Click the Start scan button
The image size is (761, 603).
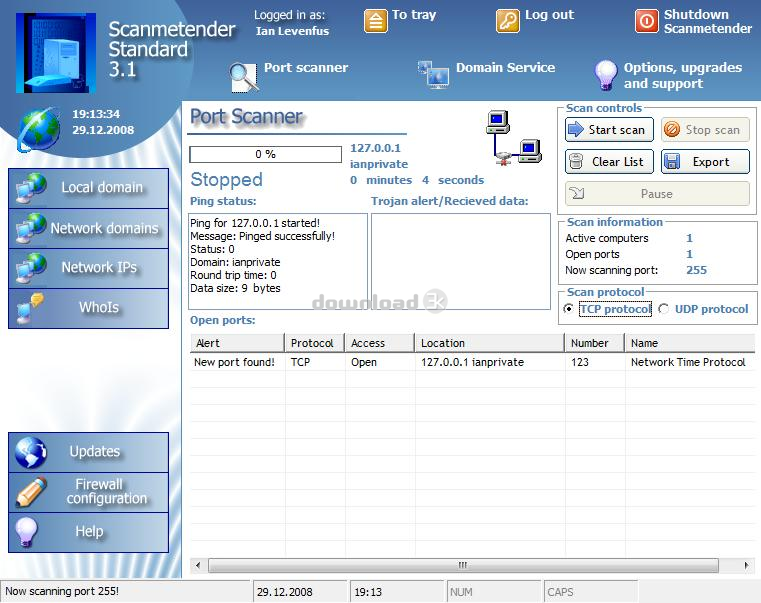coord(609,130)
